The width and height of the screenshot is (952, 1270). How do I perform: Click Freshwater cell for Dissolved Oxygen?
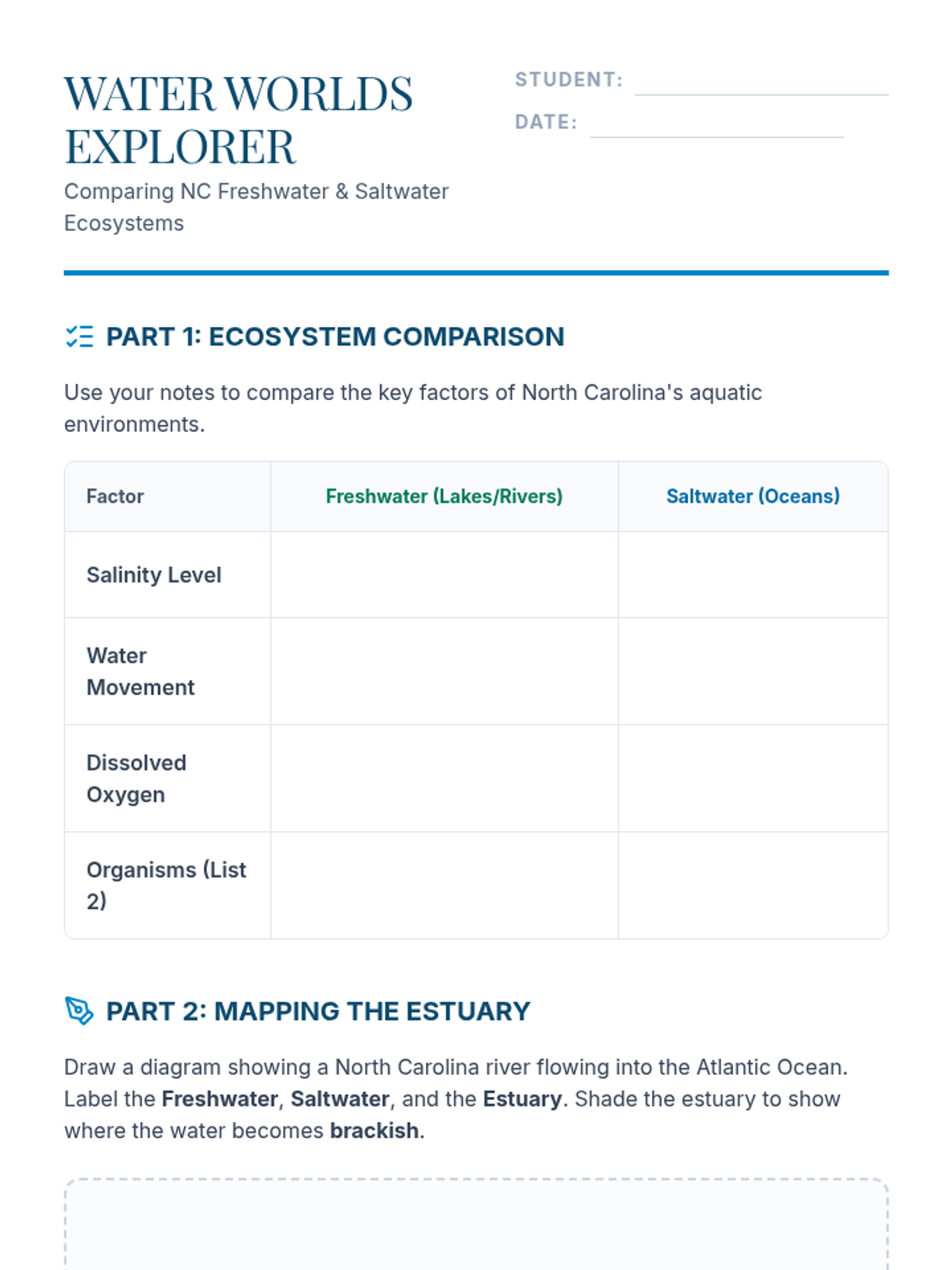444,779
